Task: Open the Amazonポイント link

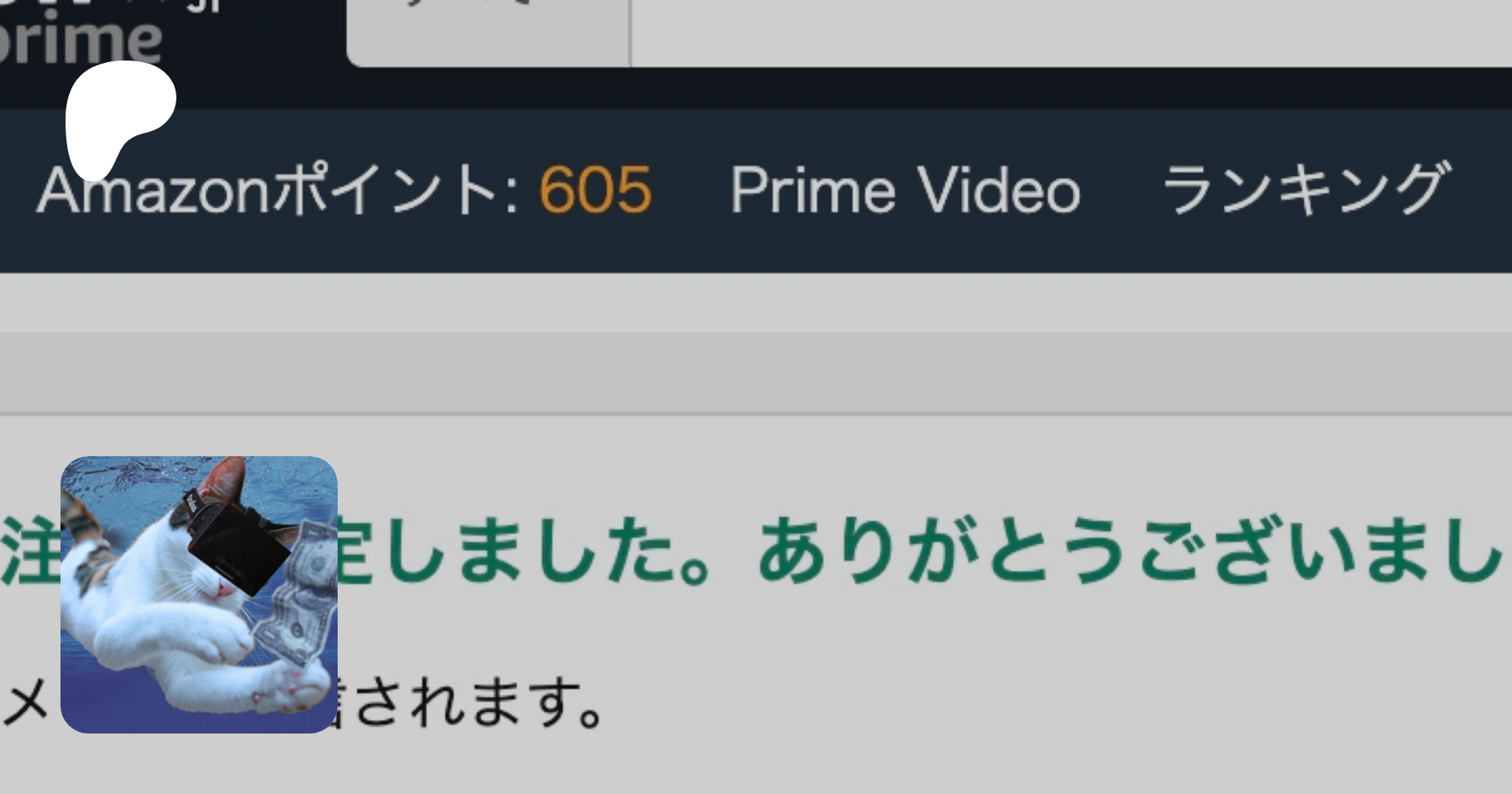Action: click(344, 191)
